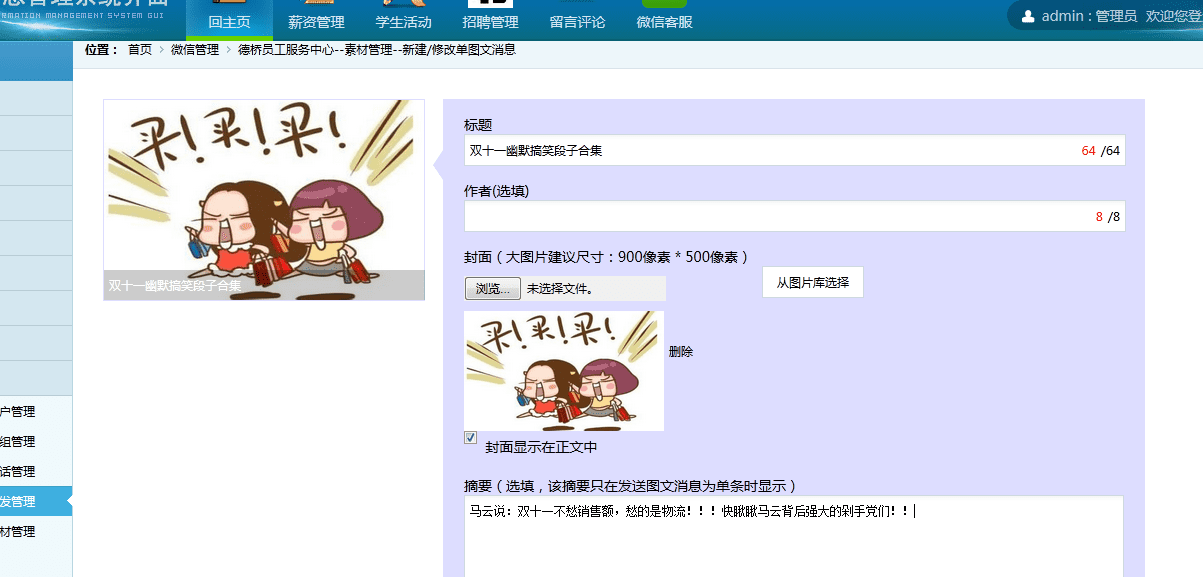Click the admin user avatar icon
This screenshot has height=577, width=1203.
tap(1028, 16)
